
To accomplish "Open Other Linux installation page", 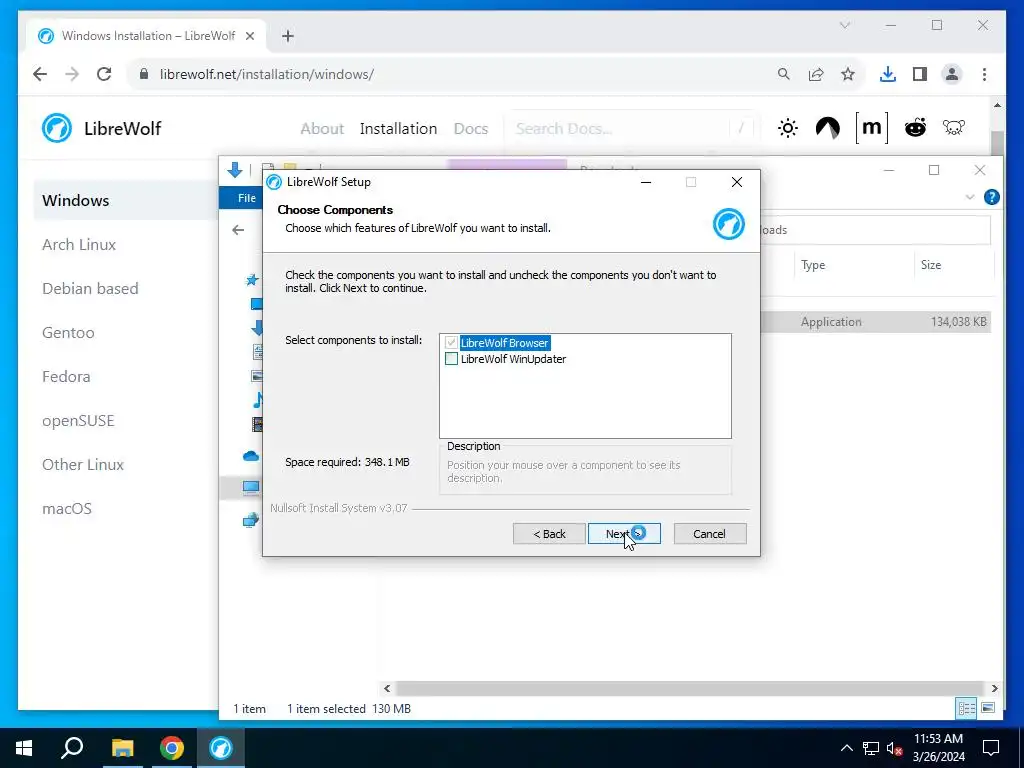I will [83, 464].
